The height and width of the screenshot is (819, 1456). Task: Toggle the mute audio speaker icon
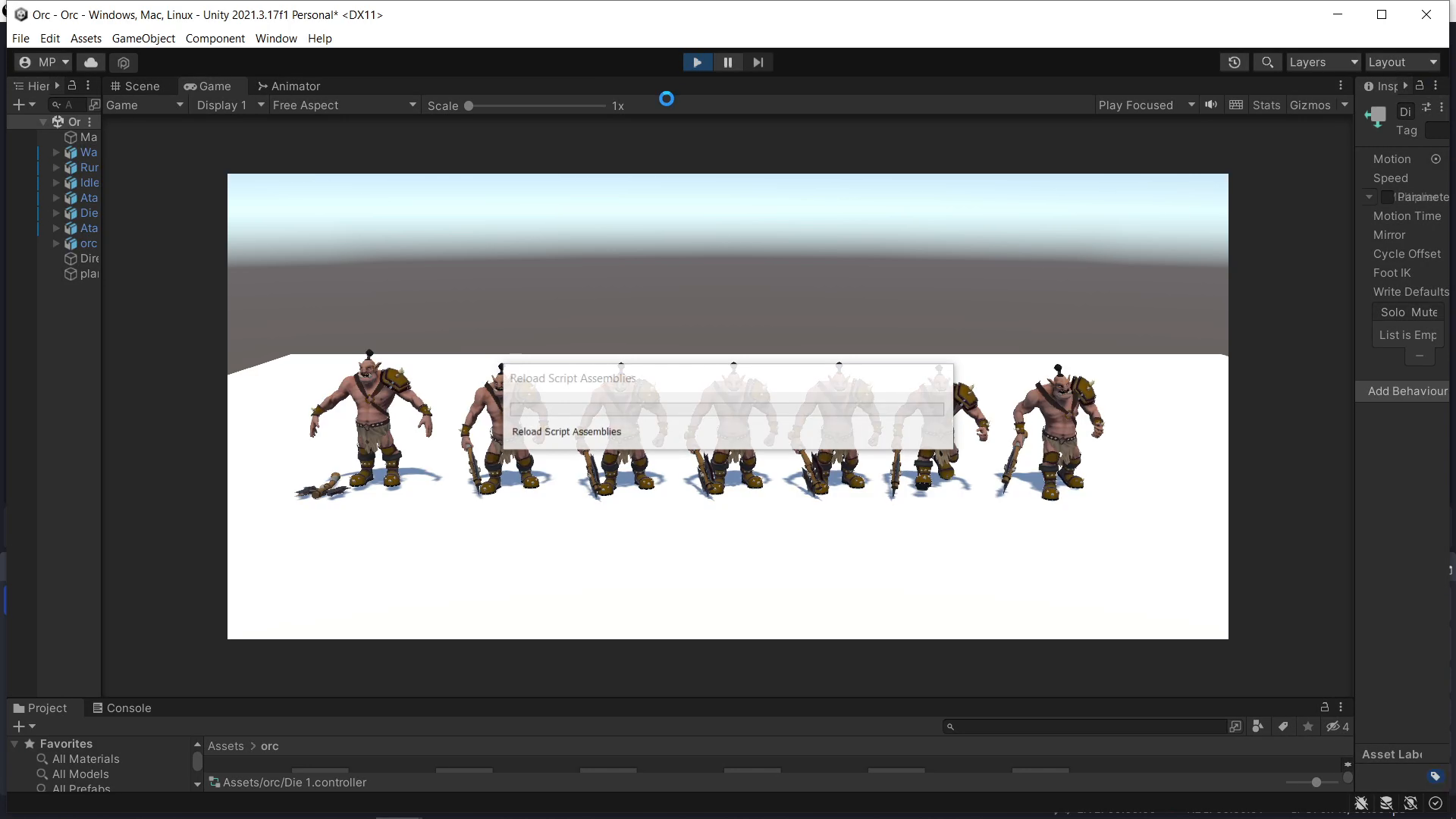tap(1211, 105)
